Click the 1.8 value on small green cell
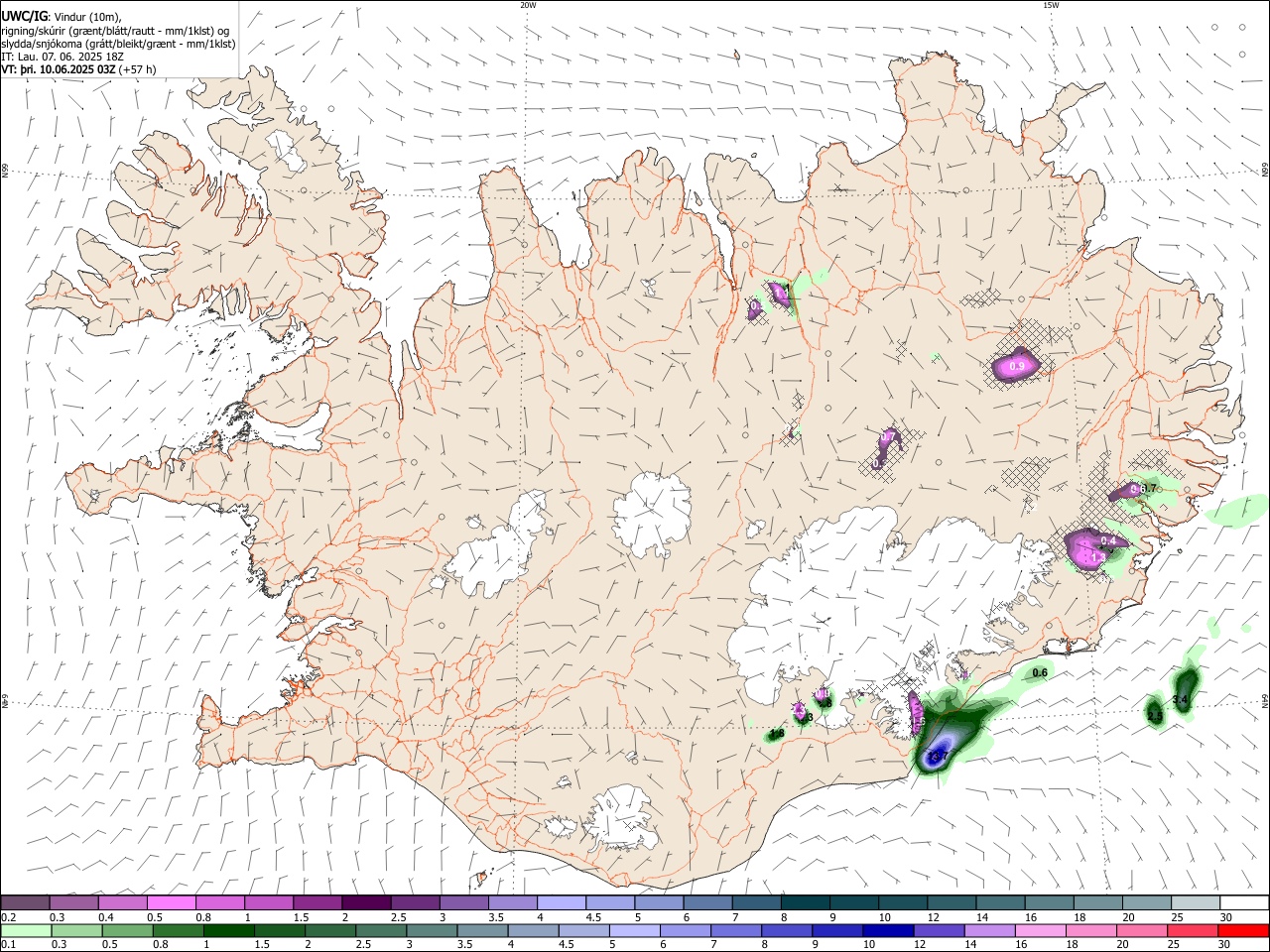 pos(777,734)
